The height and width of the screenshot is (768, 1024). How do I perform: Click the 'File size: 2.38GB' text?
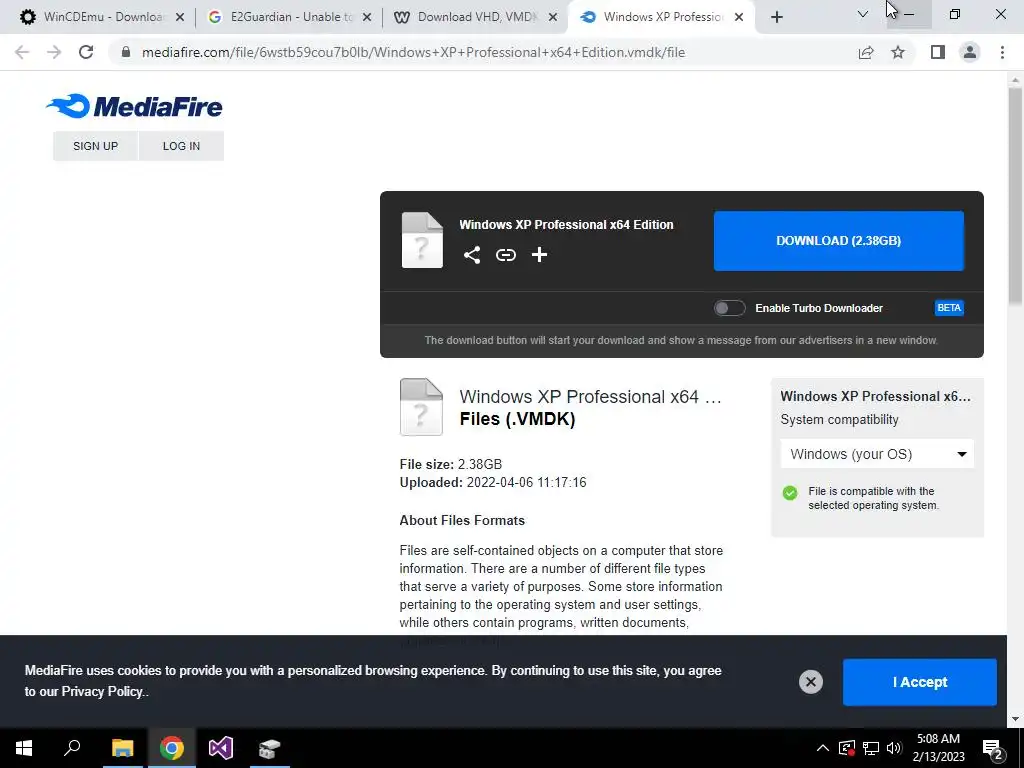coord(451,464)
